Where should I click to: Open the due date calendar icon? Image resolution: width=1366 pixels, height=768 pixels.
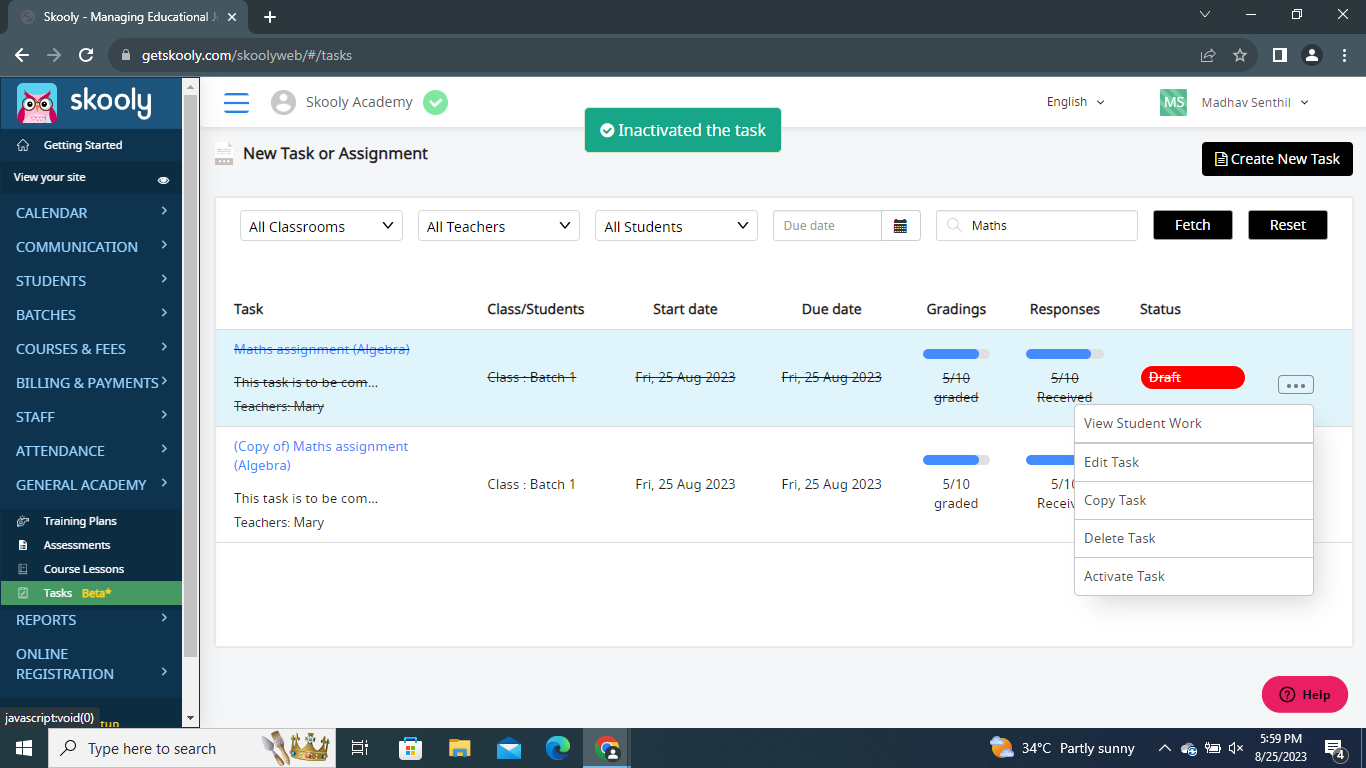[900, 226]
